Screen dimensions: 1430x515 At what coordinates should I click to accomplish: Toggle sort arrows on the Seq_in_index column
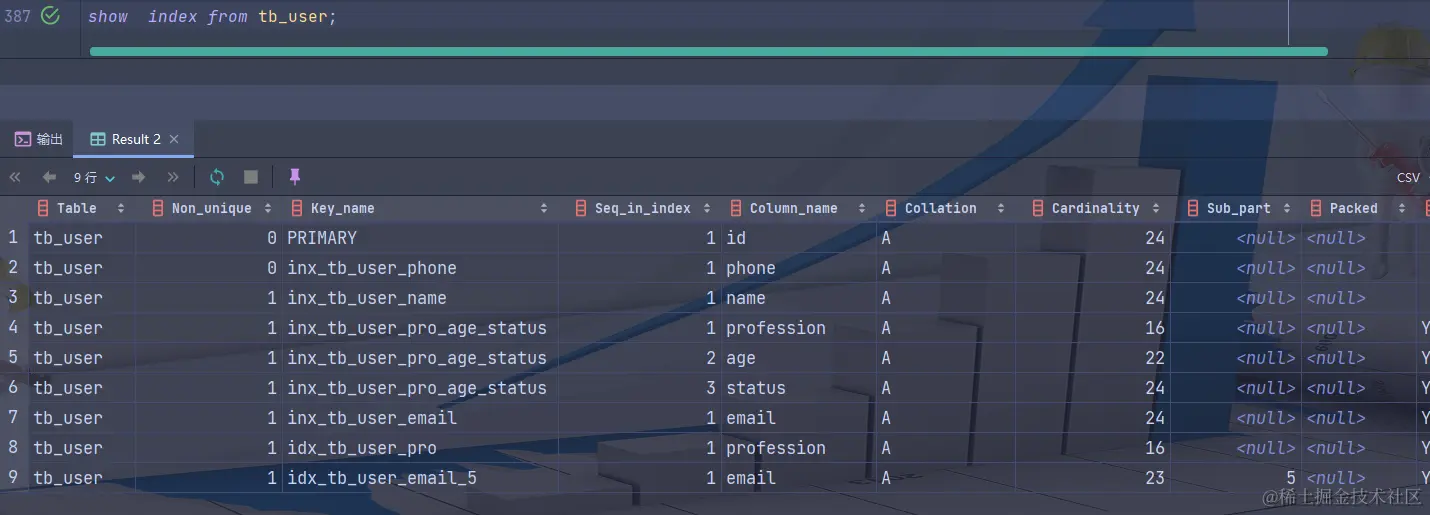coord(706,208)
